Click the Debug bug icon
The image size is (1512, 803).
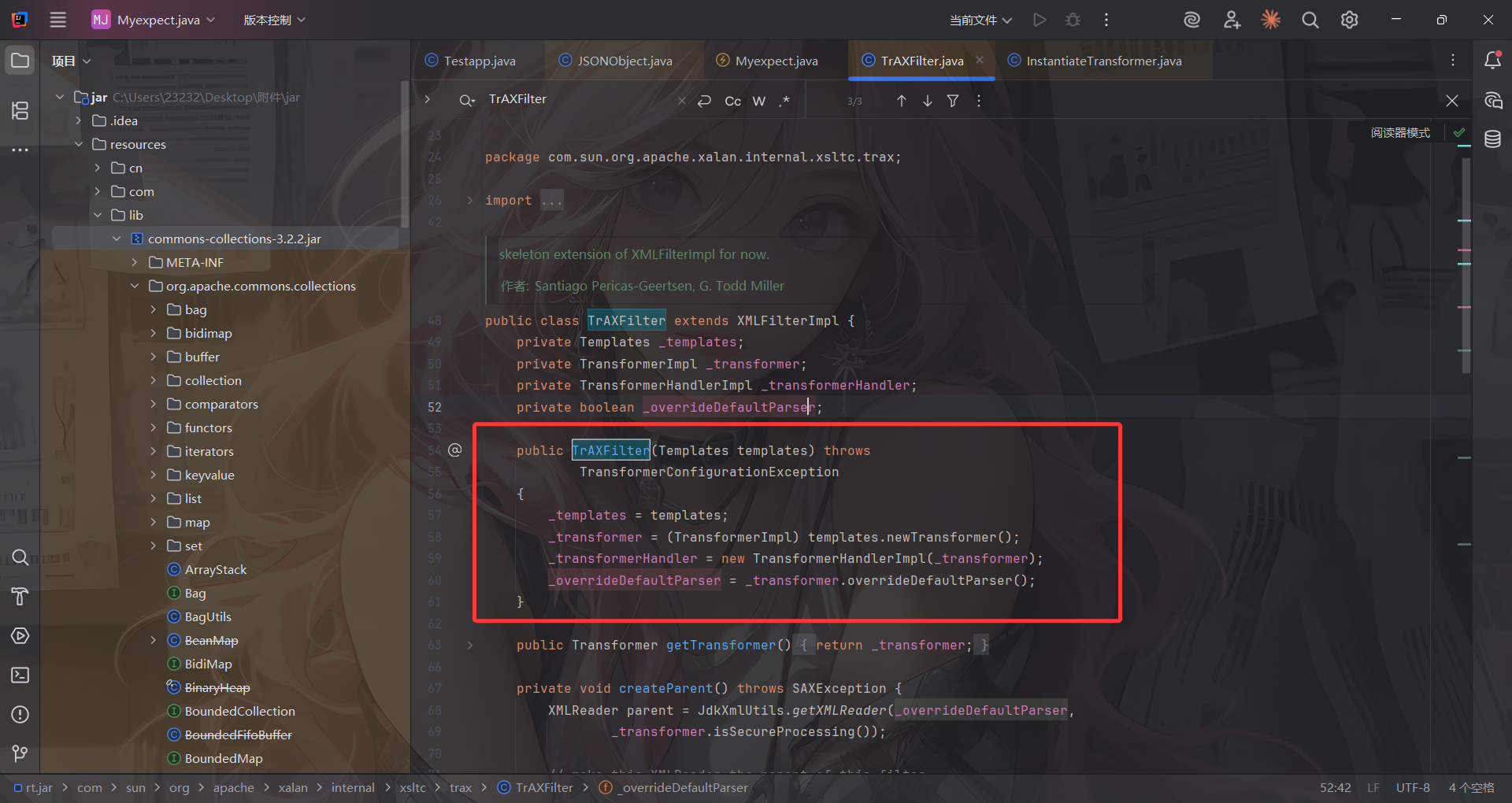[x=1073, y=20]
